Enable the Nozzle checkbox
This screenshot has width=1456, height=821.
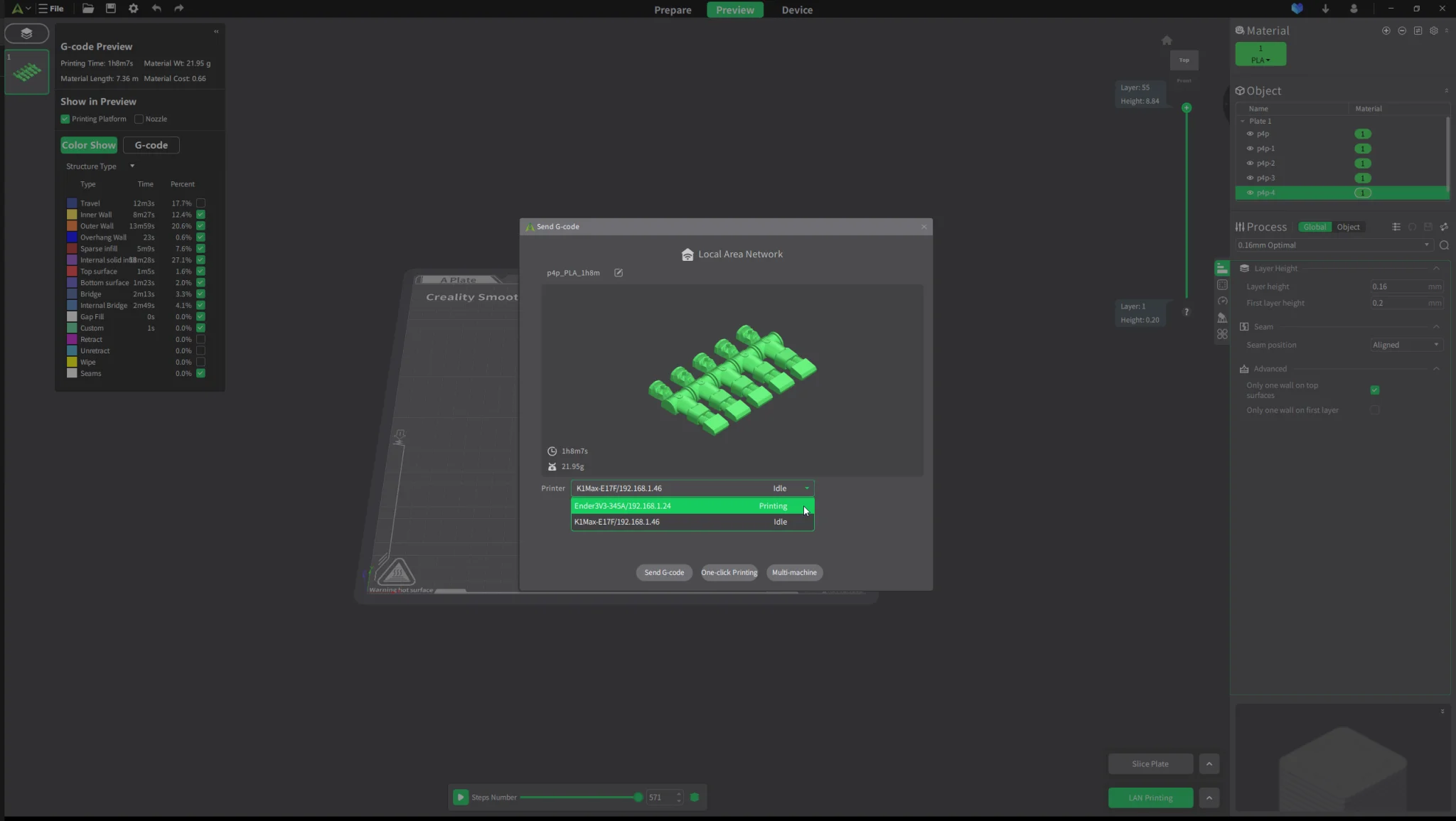click(x=139, y=119)
